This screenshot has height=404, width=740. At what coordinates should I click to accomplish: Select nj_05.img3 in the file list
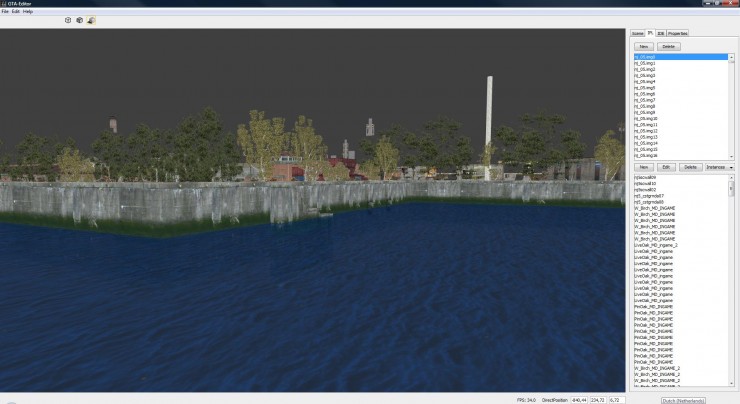tap(681, 75)
